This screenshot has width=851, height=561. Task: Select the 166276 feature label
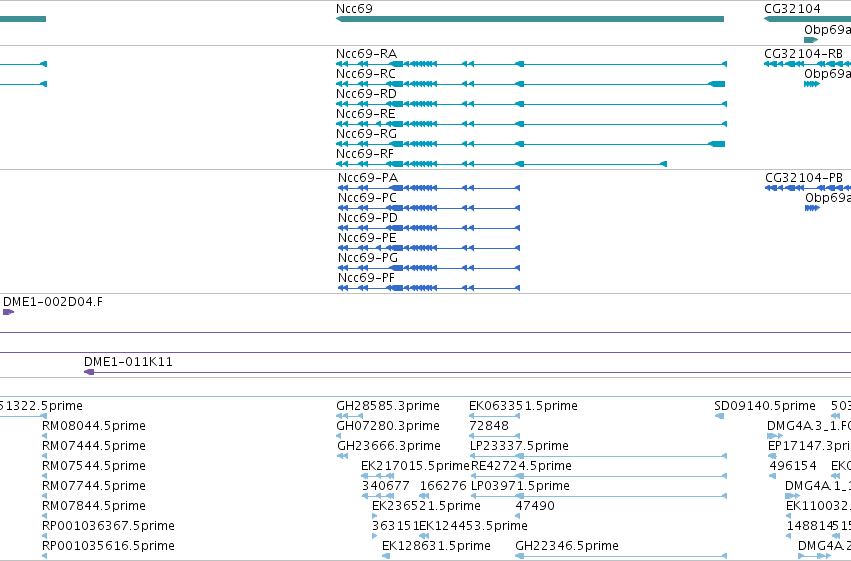[x=443, y=486]
